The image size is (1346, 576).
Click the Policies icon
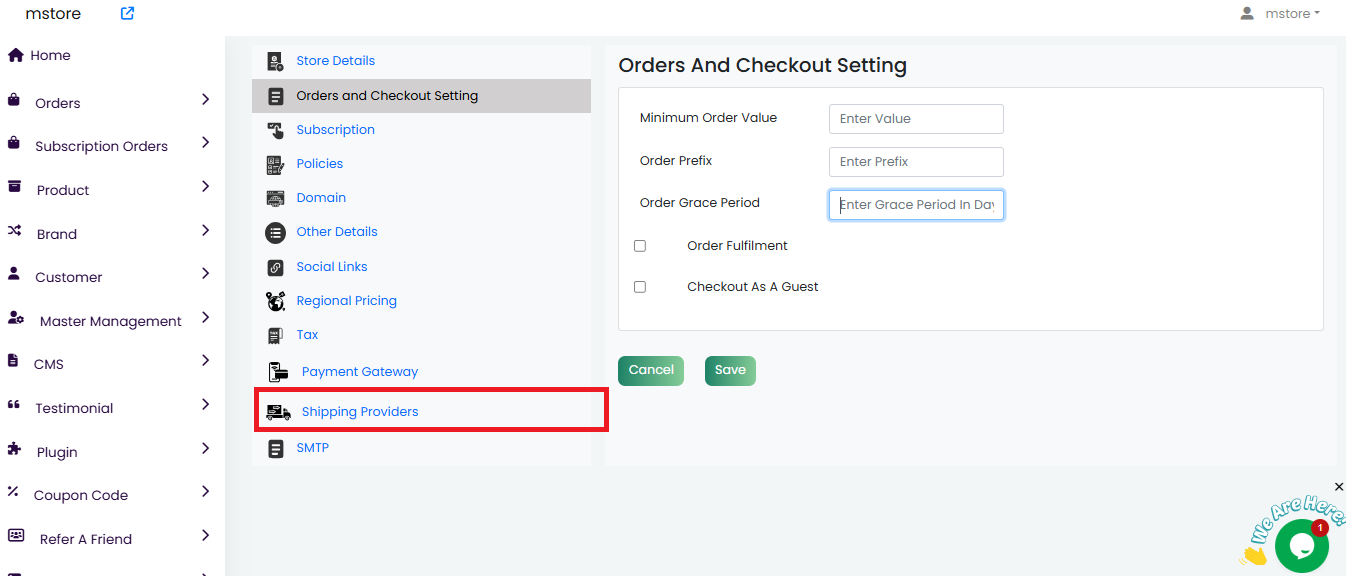(x=275, y=164)
